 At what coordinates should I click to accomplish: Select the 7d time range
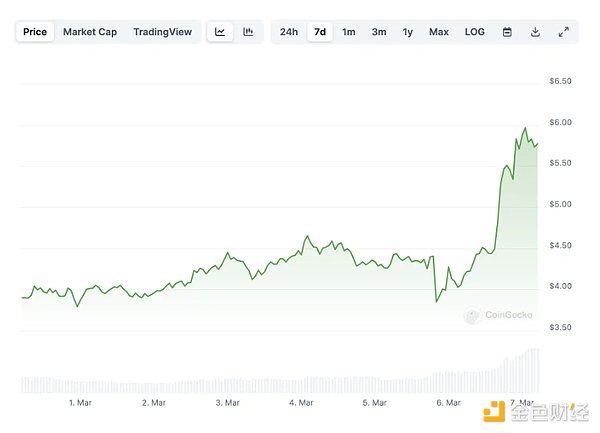(320, 32)
